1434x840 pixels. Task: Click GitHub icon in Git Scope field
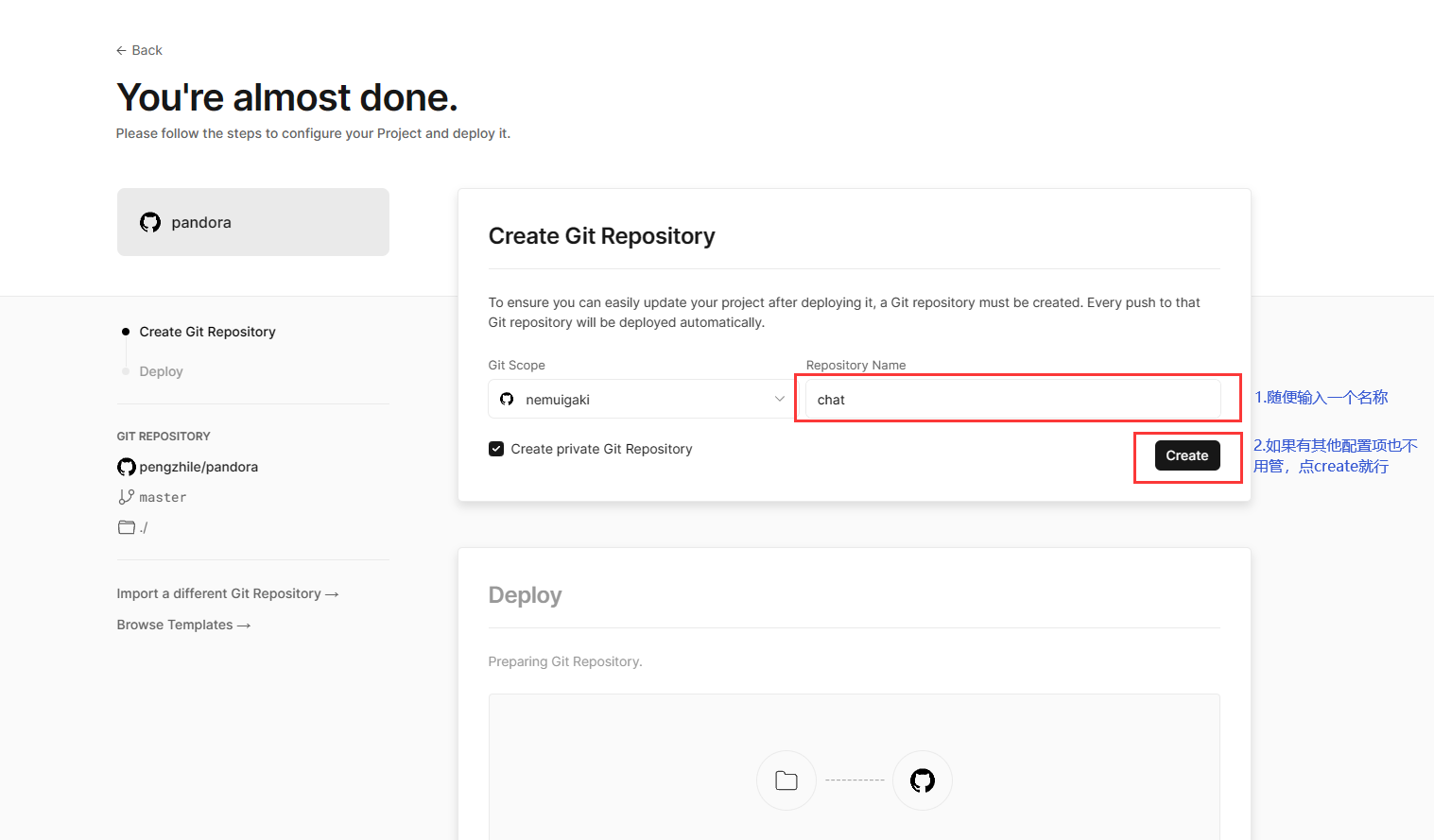pyautogui.click(x=507, y=400)
